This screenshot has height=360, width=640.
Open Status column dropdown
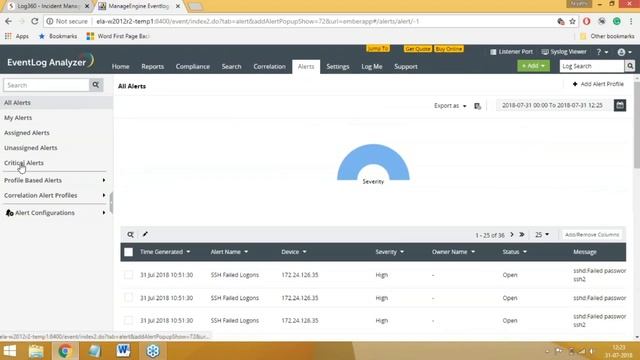click(525, 252)
